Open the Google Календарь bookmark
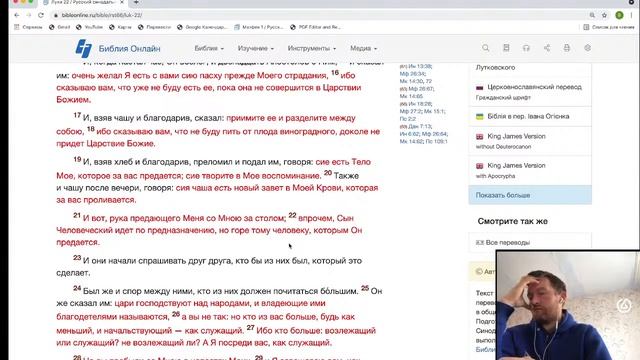The width and height of the screenshot is (640, 360). point(202,27)
